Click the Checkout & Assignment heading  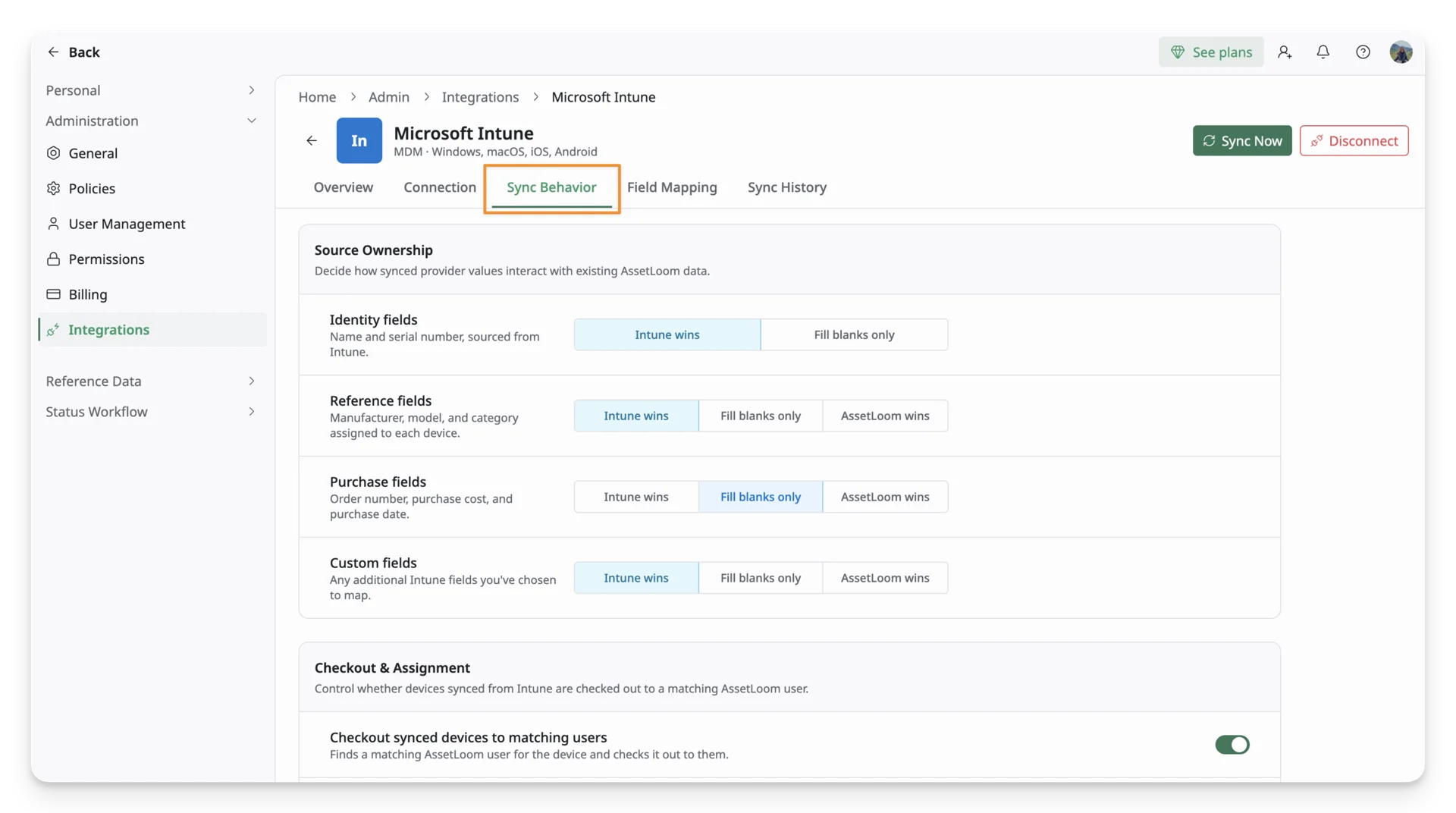(392, 668)
